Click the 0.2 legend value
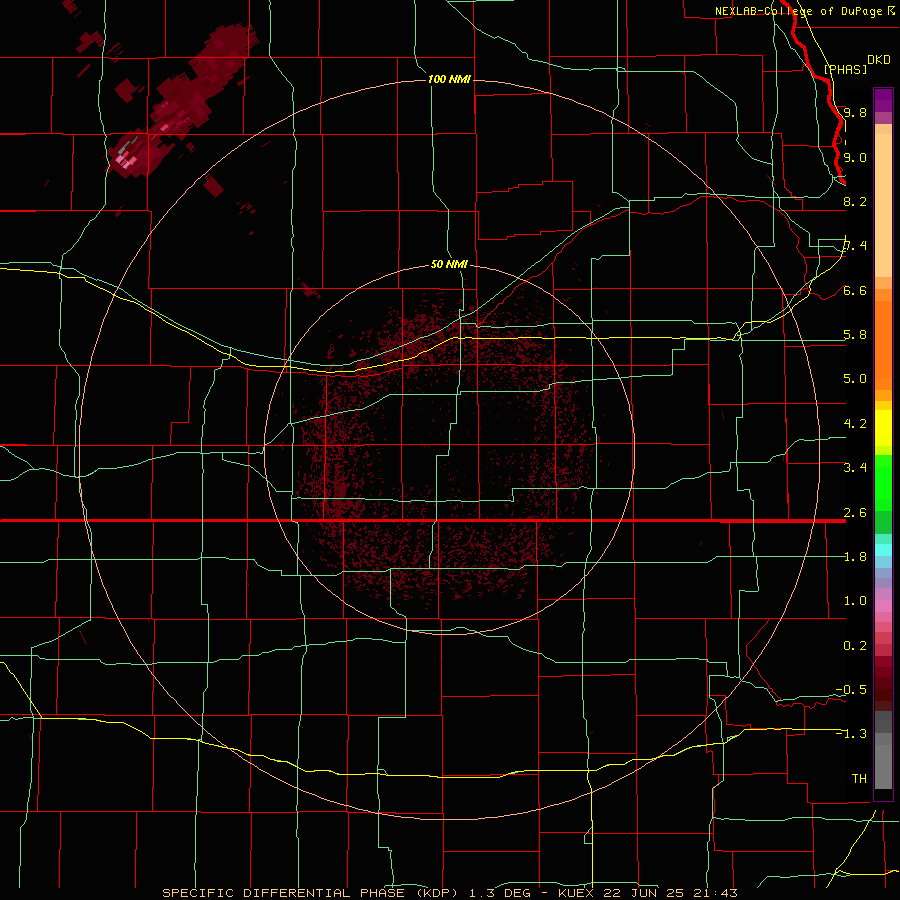The width and height of the screenshot is (900, 900). click(855, 646)
